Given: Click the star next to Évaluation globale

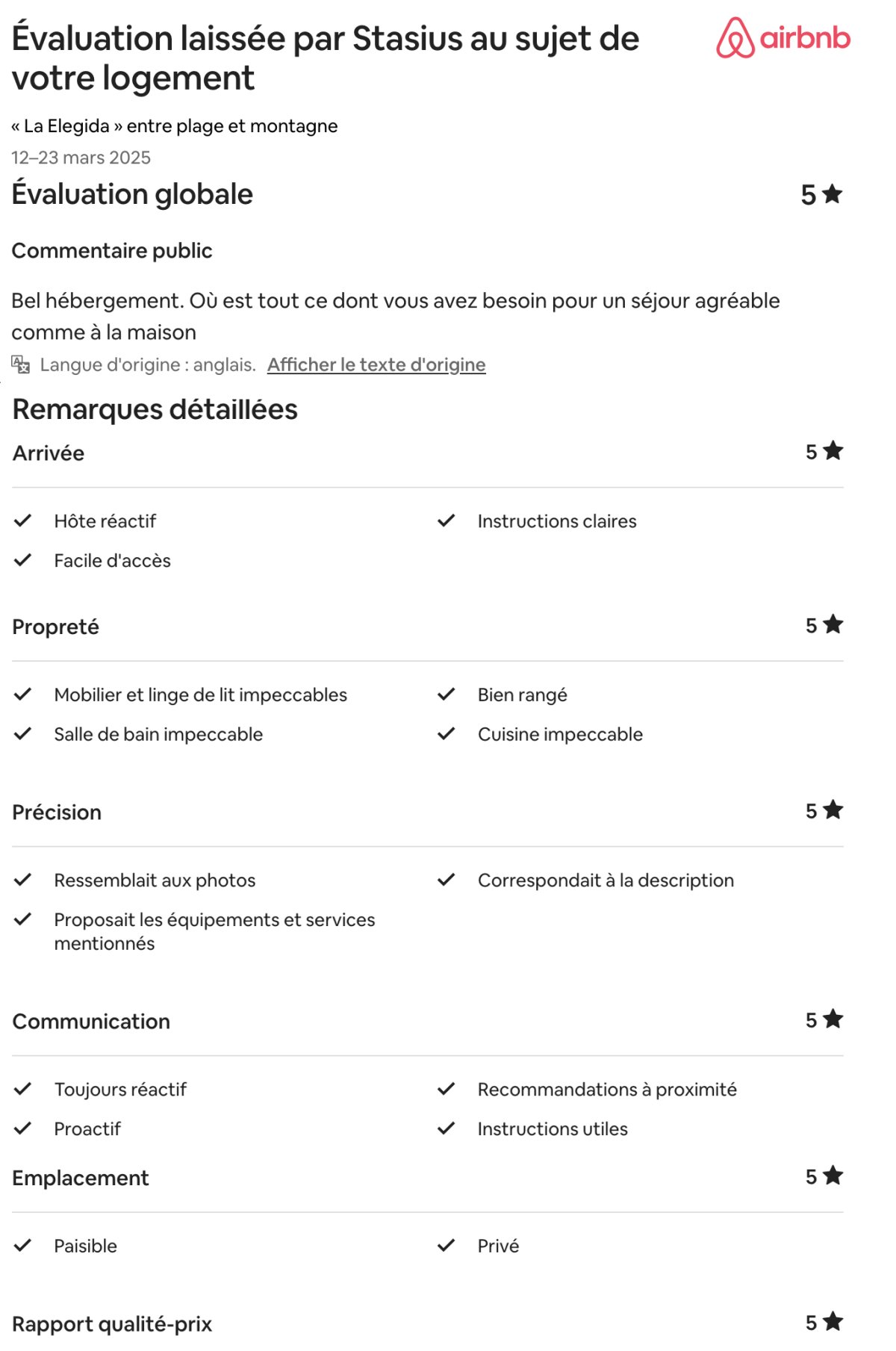Looking at the screenshot, I should tap(833, 194).
